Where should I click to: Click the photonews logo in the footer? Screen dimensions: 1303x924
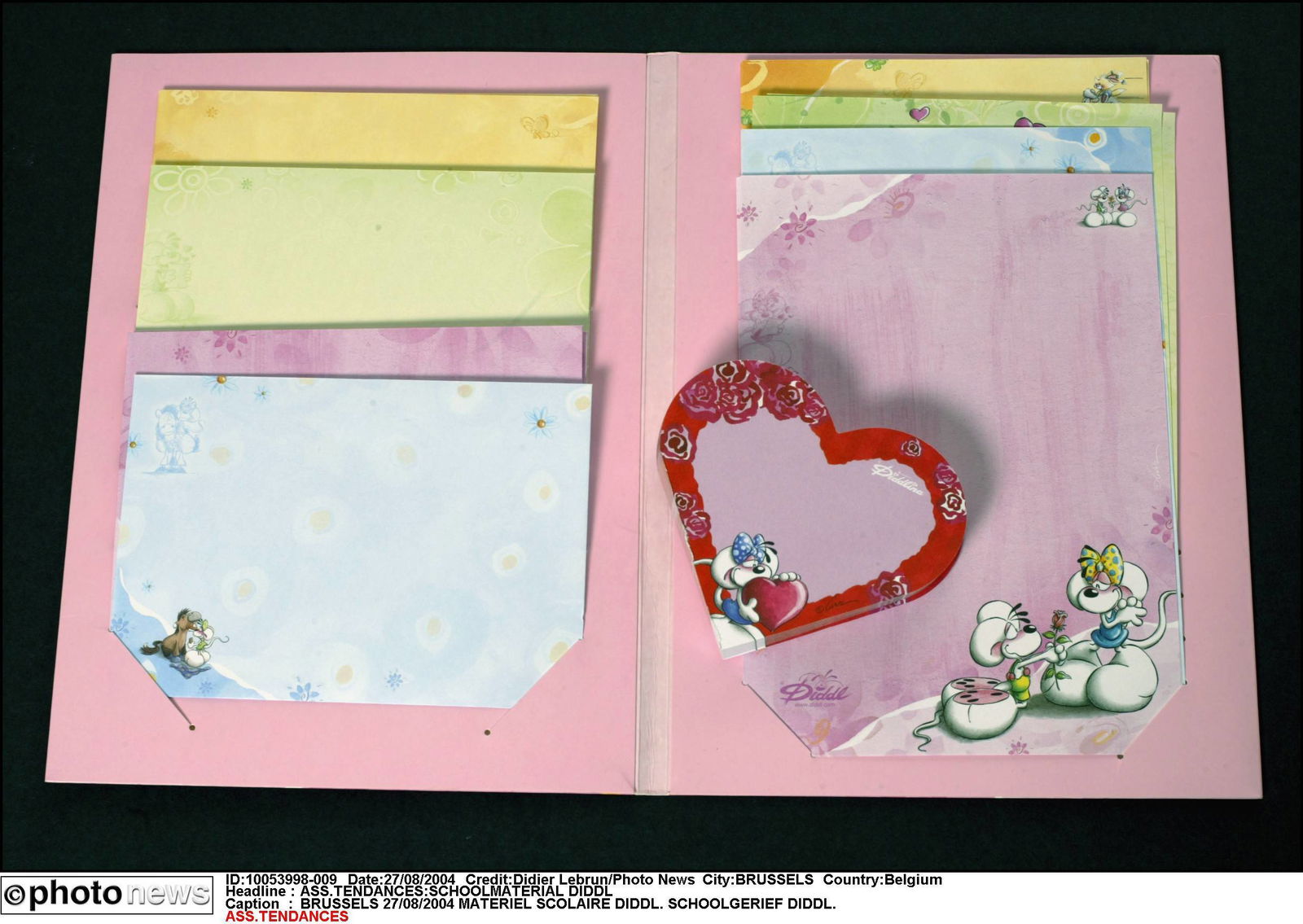click(107, 896)
